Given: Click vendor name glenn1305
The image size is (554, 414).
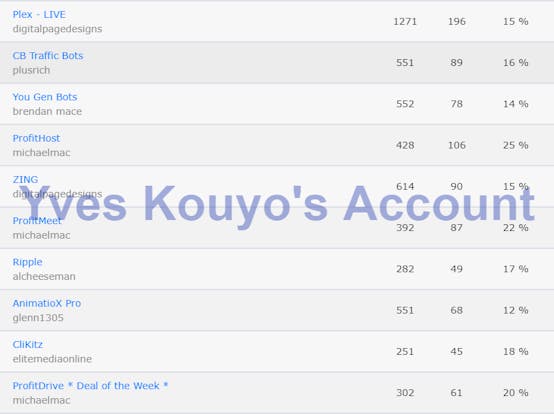Looking at the screenshot, I should 38,318.
